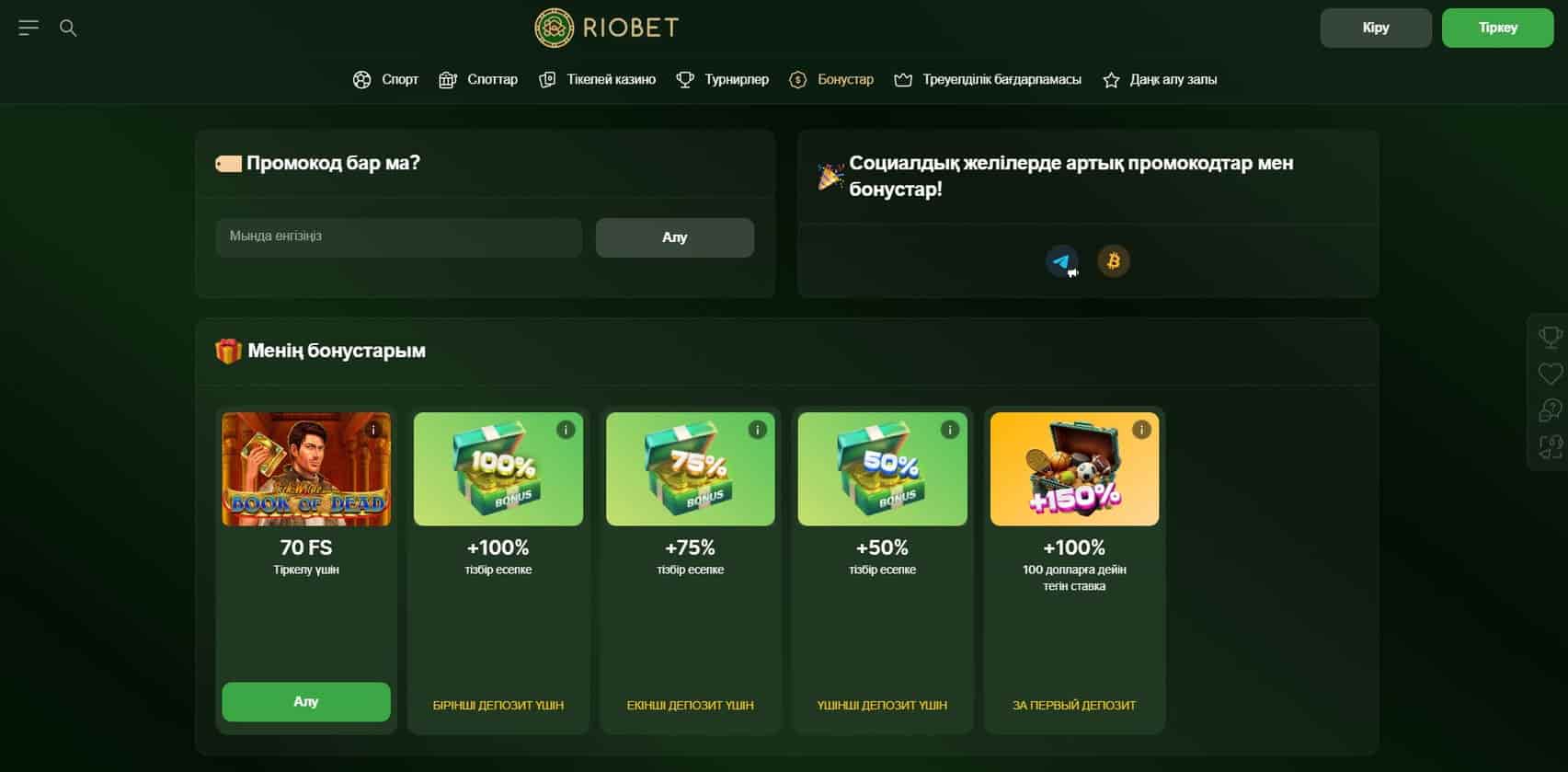This screenshot has width=1568, height=772.
Task: Show info for the 70 FS bonus
Action: tap(373, 430)
